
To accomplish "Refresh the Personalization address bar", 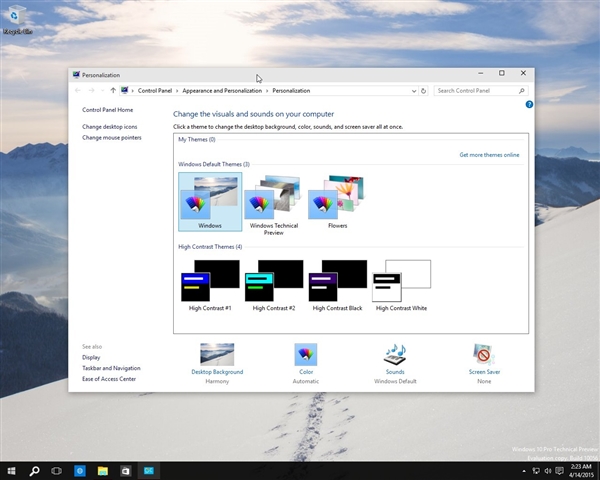I will click(424, 90).
